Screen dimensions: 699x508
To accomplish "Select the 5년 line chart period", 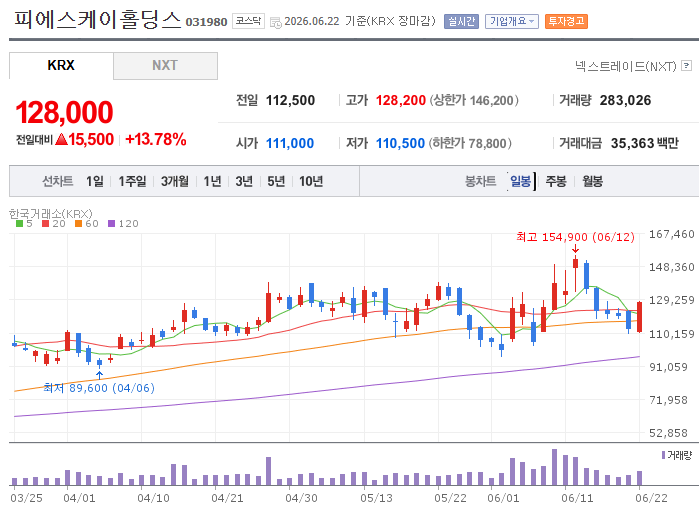I will [x=276, y=181].
